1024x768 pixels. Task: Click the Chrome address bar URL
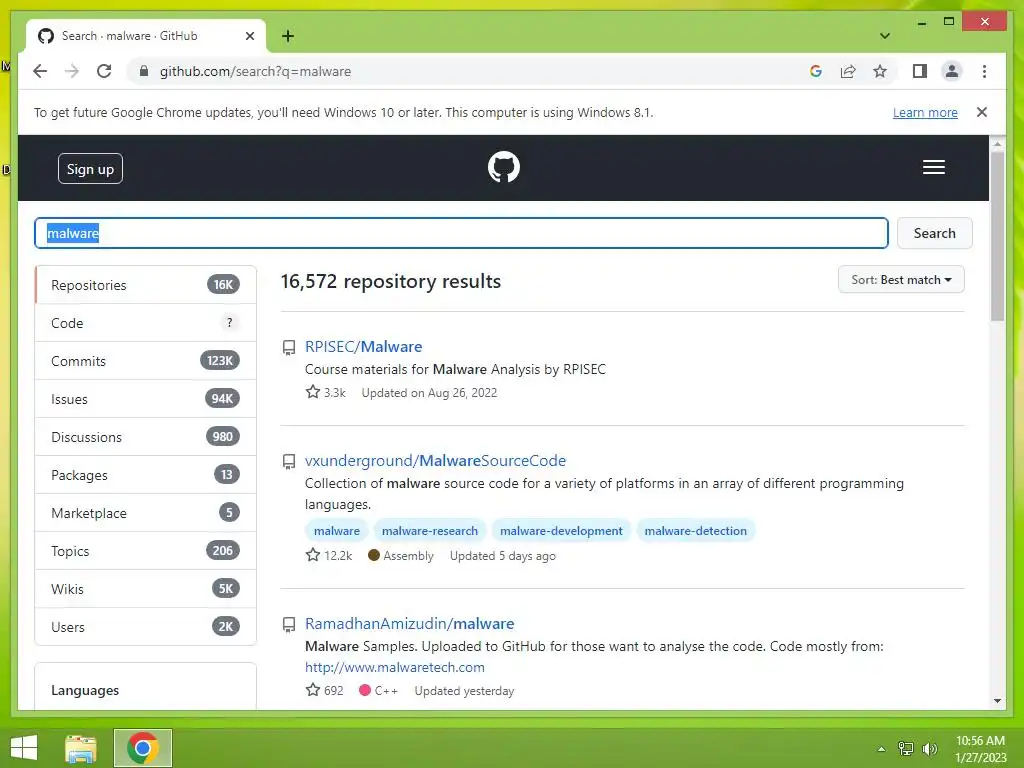pyautogui.click(x=255, y=71)
